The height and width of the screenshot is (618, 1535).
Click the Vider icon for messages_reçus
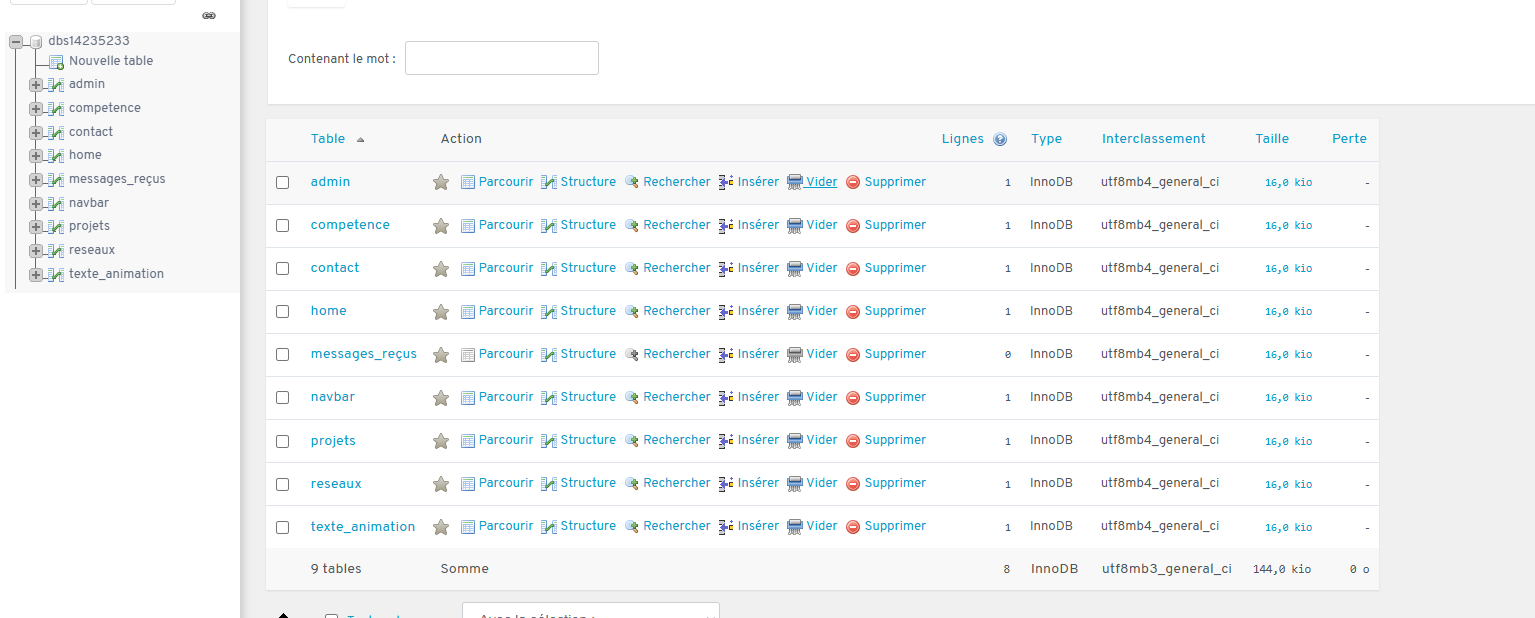[x=793, y=354]
